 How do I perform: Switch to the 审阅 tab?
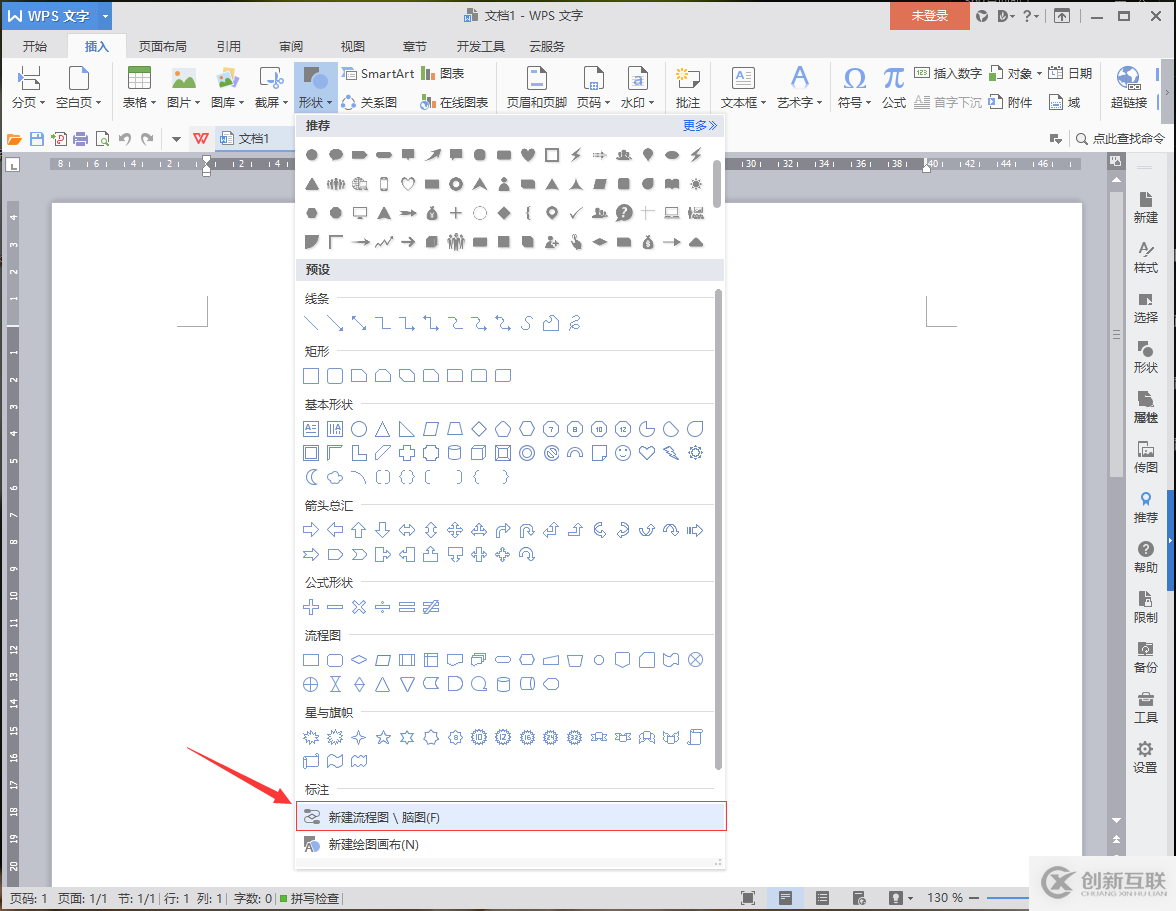(291, 46)
